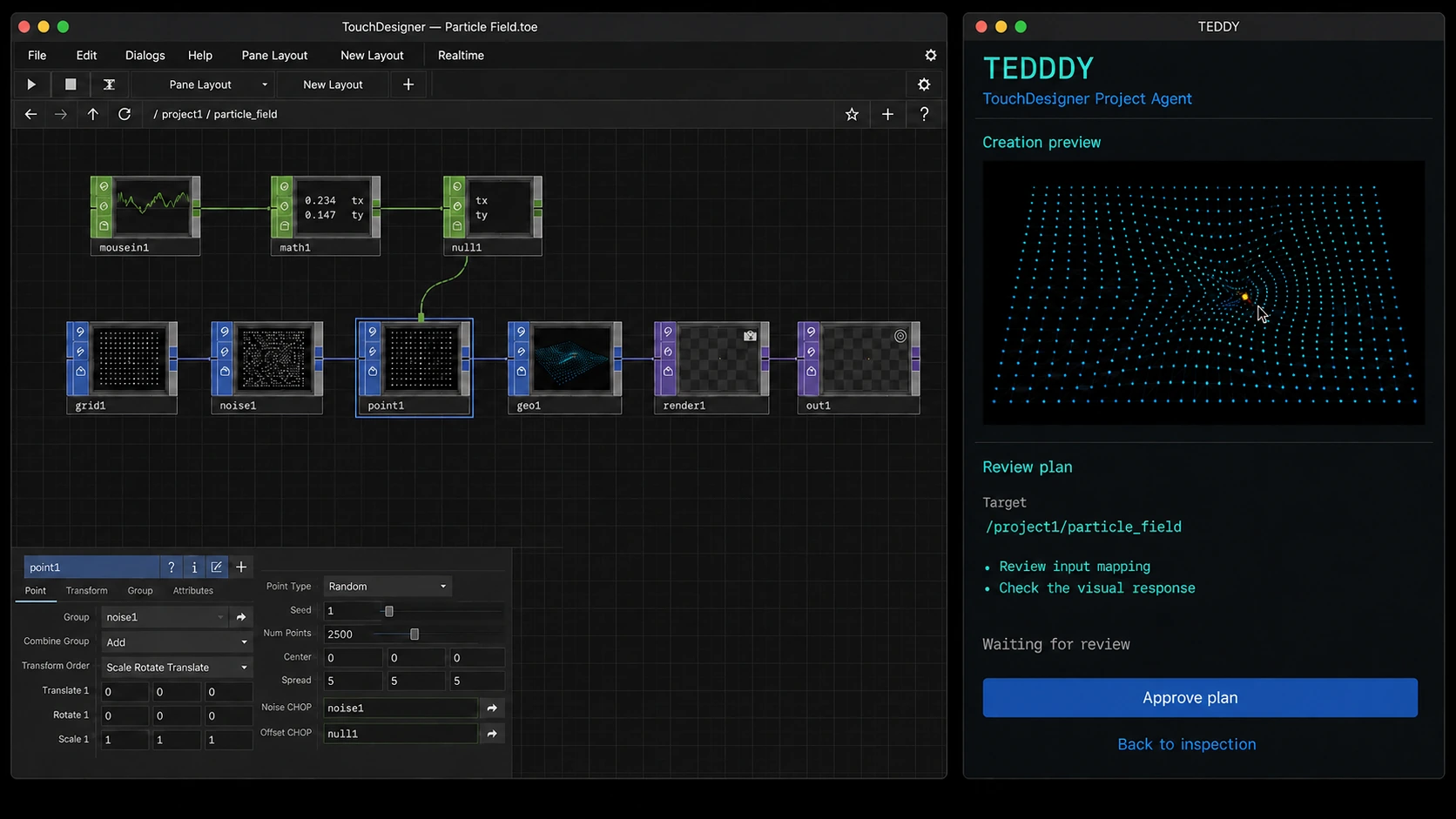The image size is (1456, 819).
Task: Click Realtime in the menu bar
Action: tap(461, 55)
